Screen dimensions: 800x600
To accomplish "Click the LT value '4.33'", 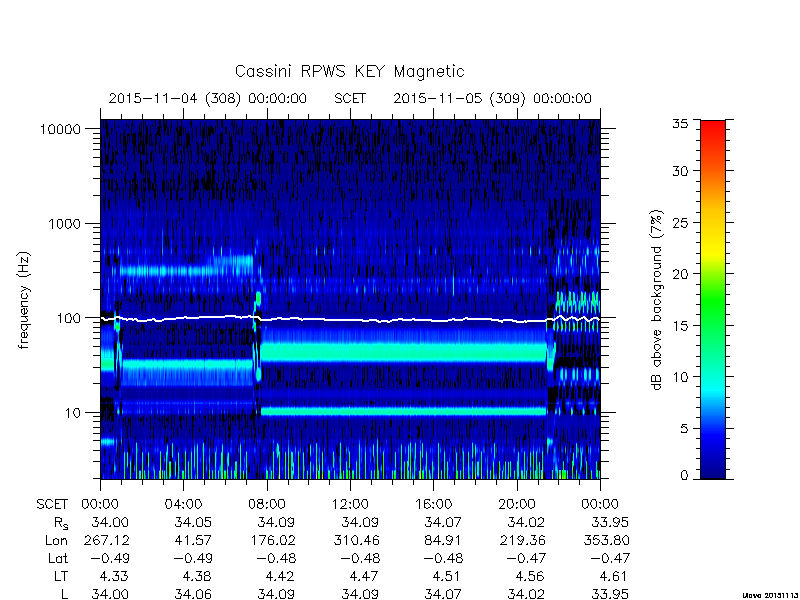I will [x=113, y=577].
